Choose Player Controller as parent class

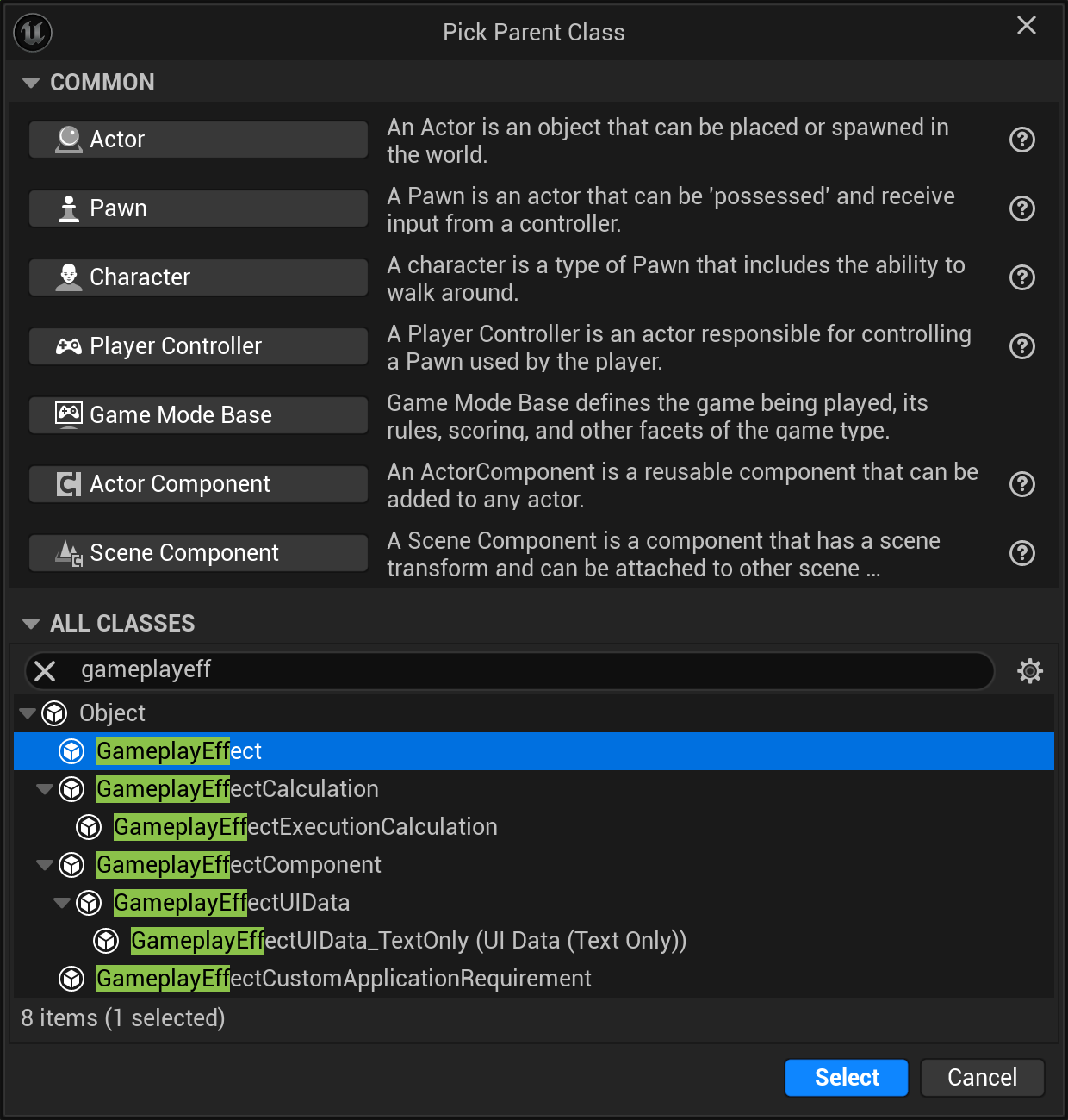click(x=199, y=346)
